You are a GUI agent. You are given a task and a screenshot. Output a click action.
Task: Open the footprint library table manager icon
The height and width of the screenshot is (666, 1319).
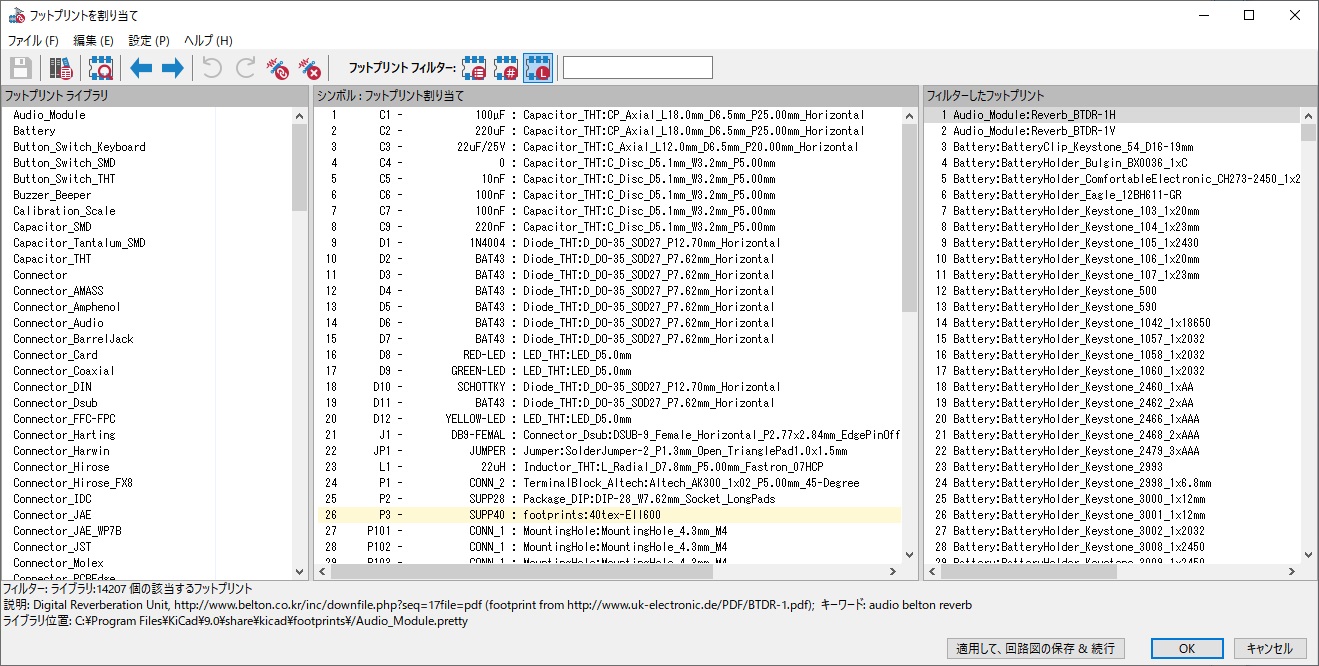pos(61,68)
